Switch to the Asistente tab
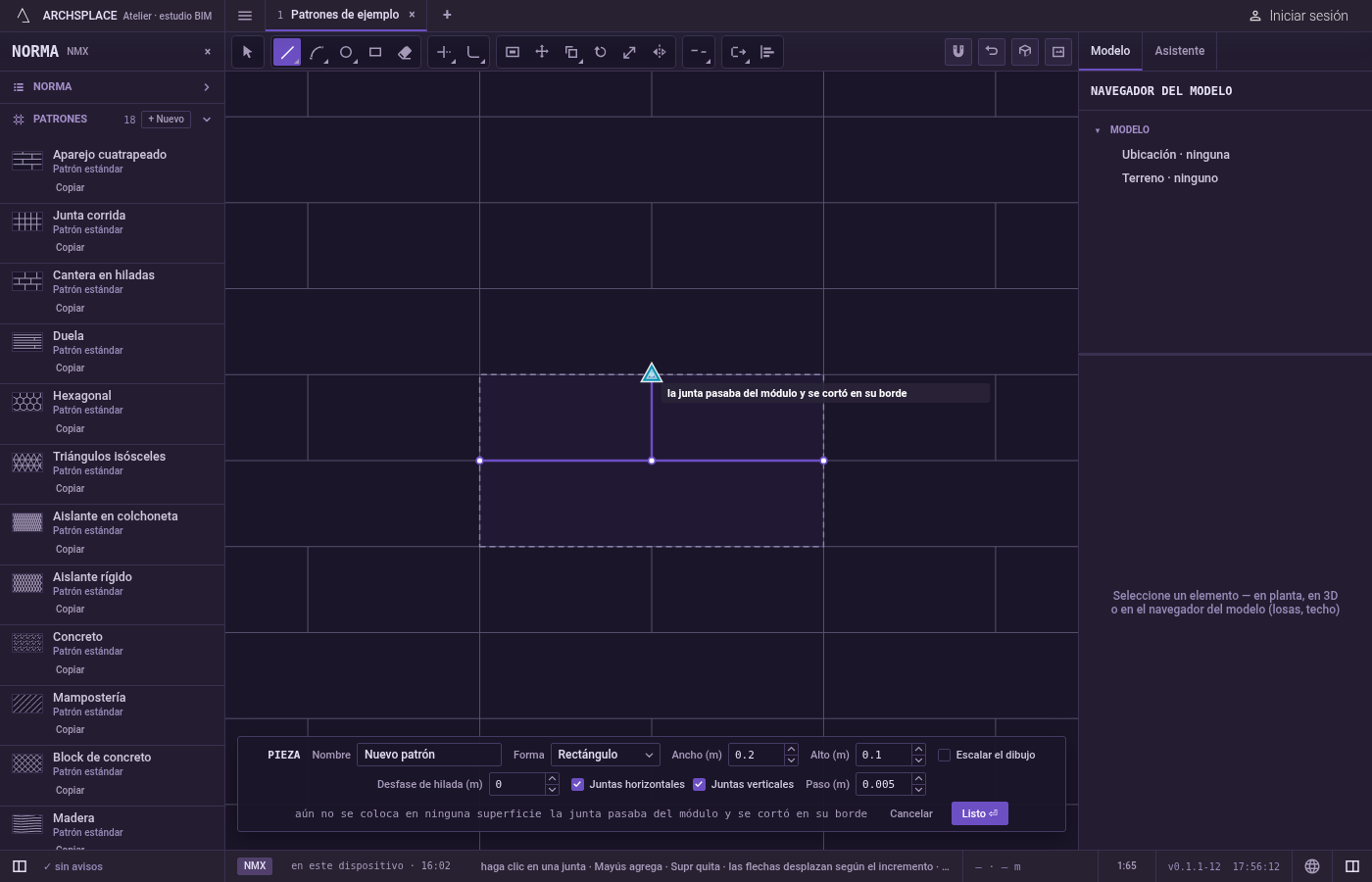 pyautogui.click(x=1179, y=51)
